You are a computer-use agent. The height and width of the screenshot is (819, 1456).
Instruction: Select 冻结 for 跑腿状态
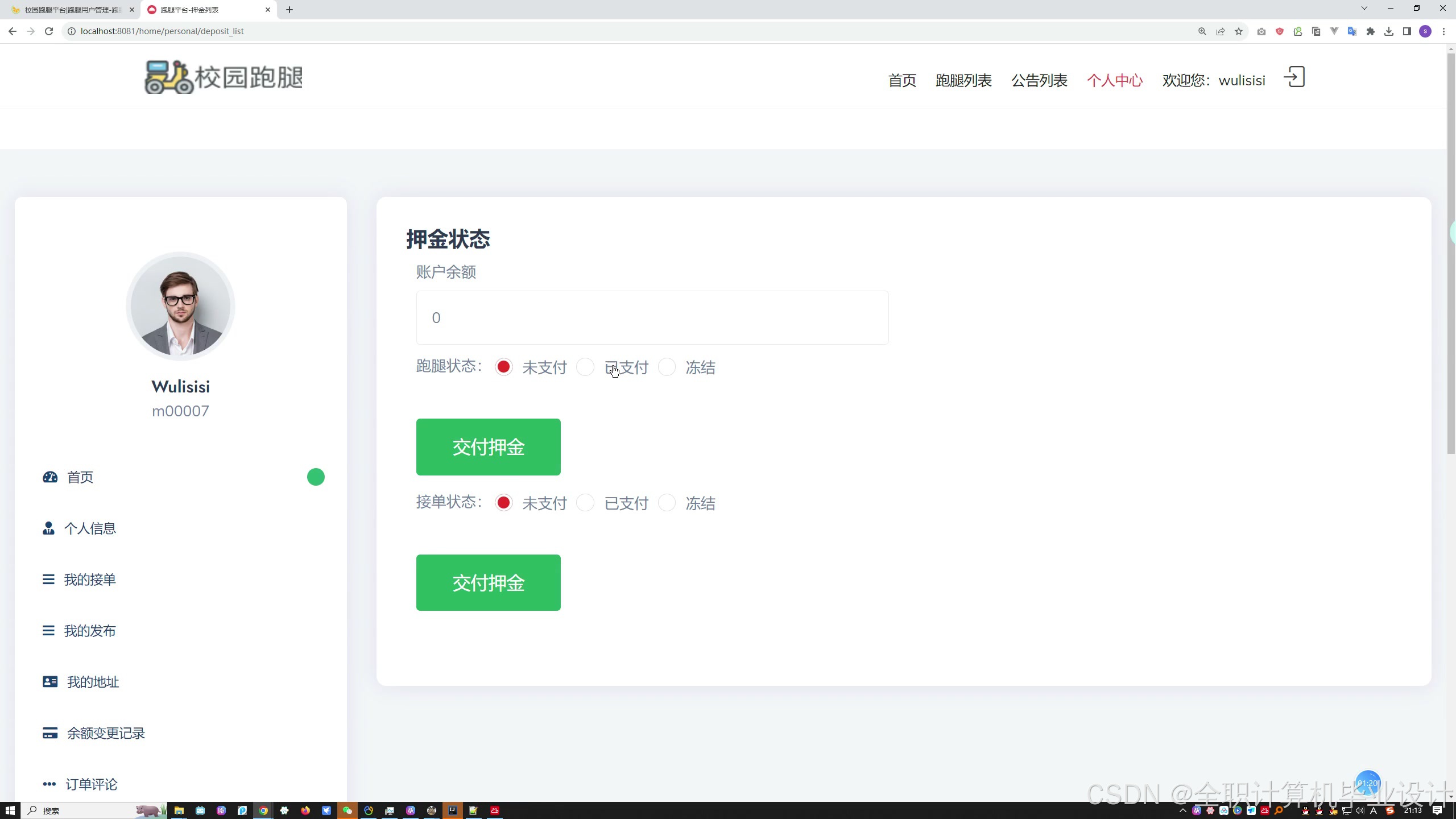(667, 367)
